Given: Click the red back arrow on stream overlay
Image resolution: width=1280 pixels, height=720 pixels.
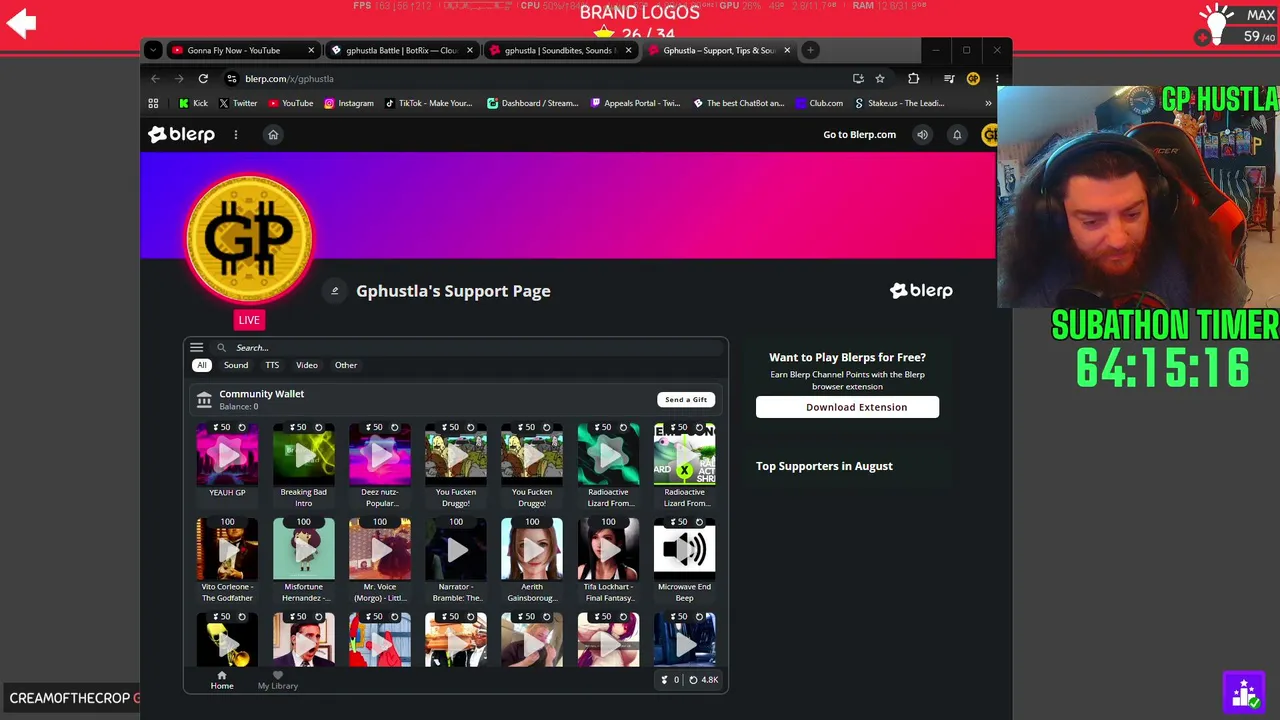Looking at the screenshot, I should (x=21, y=23).
